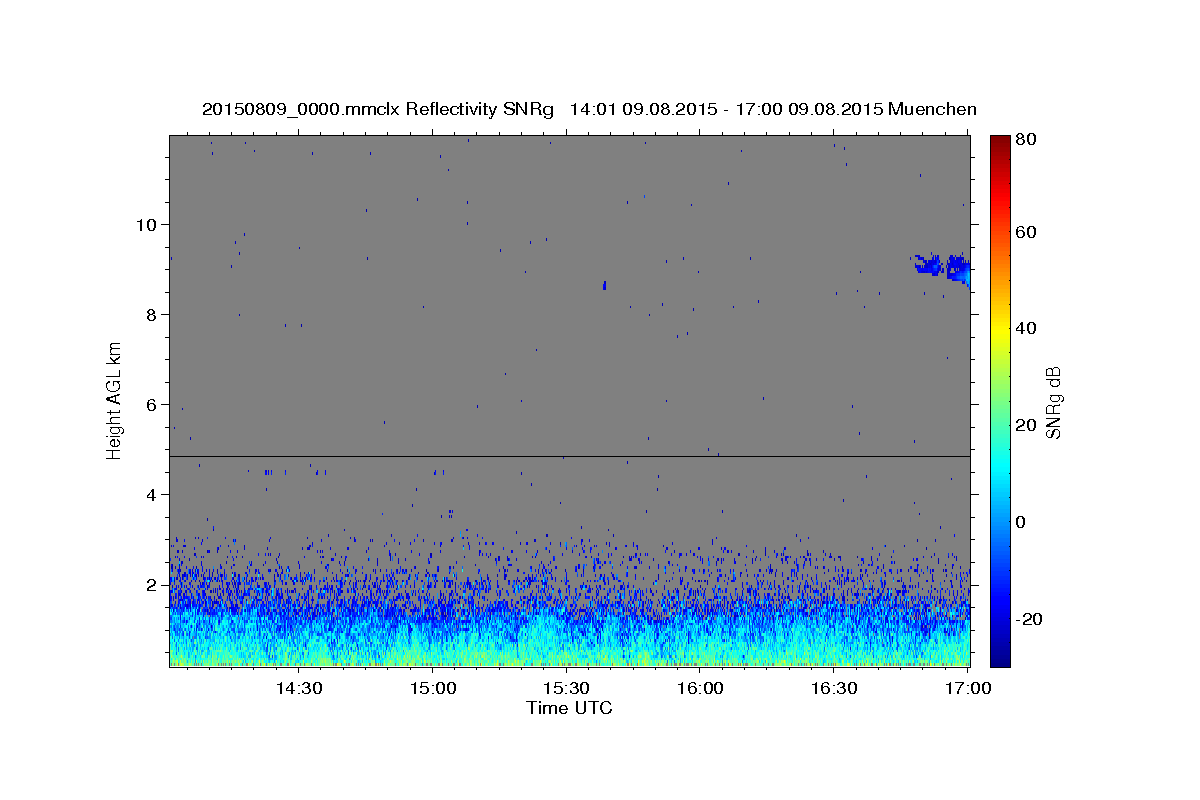The image size is (1200, 800).
Task: Click the height tick label 10
Action: [146, 224]
